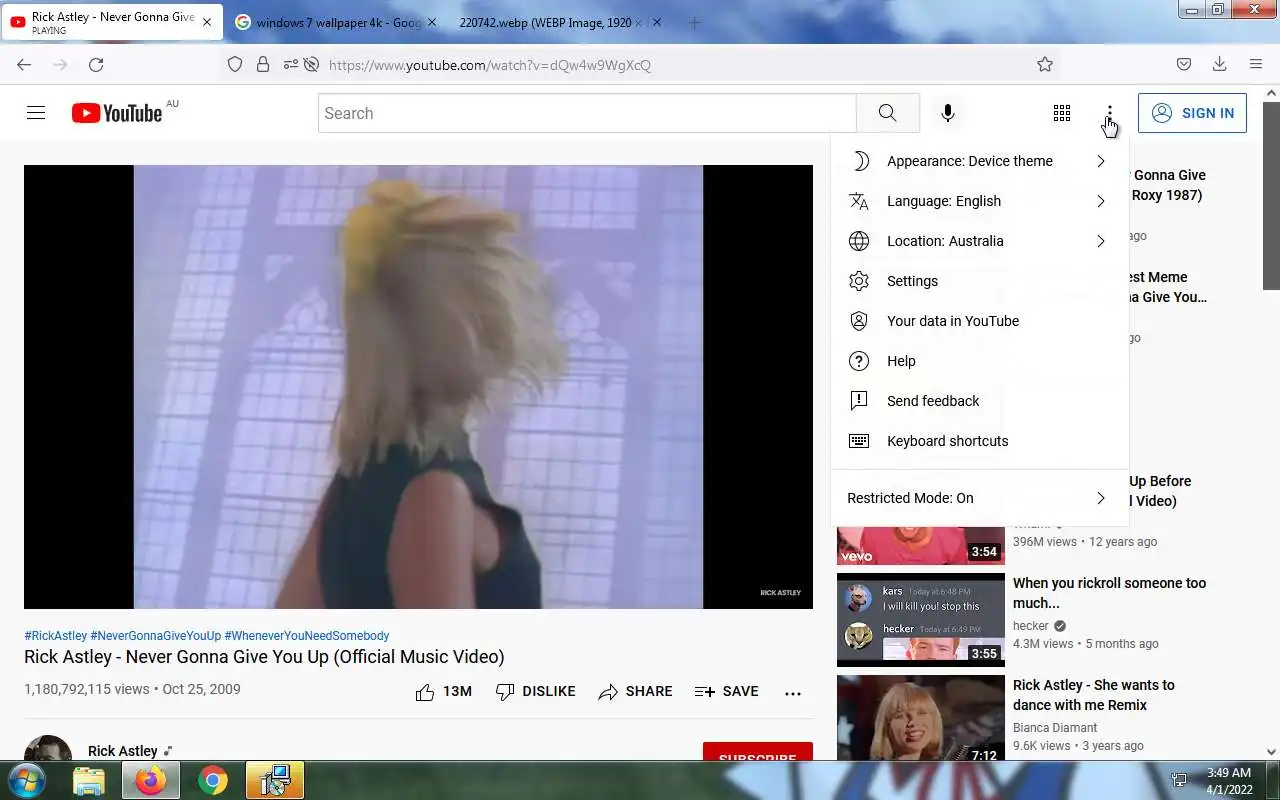Open Location: Australia submenu

[x=980, y=241]
